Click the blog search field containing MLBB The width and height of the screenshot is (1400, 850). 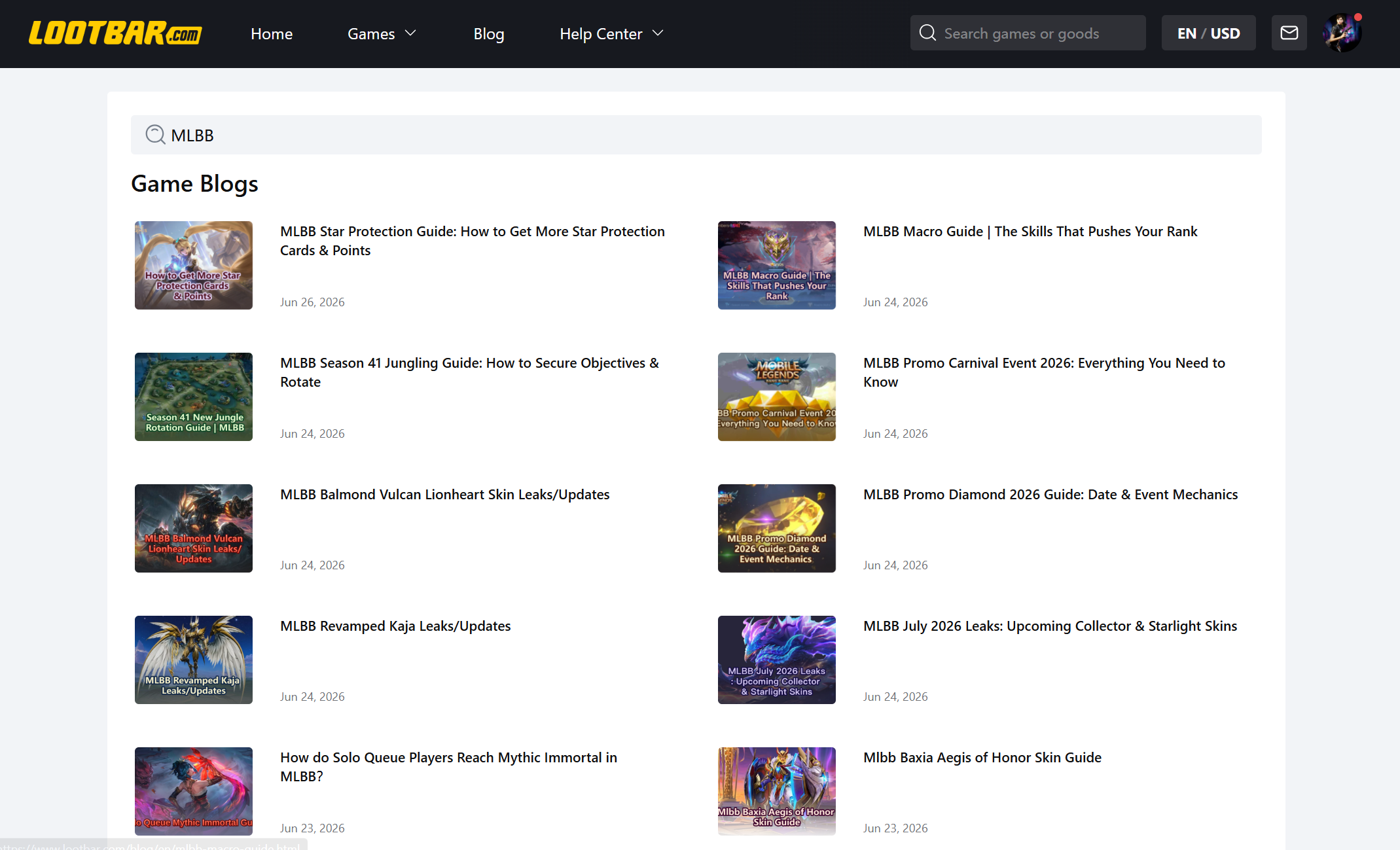[696, 135]
